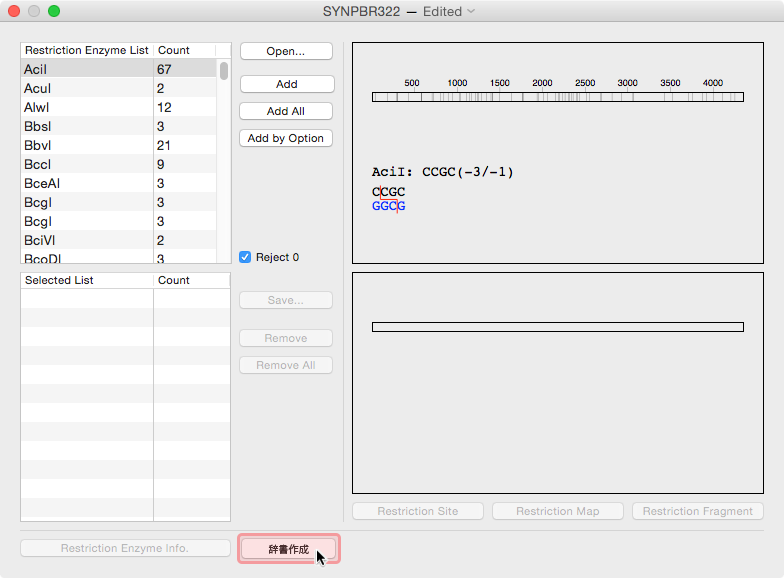This screenshot has height=578, width=784.
Task: Click the restriction map bar at top
Action: click(x=557, y=97)
